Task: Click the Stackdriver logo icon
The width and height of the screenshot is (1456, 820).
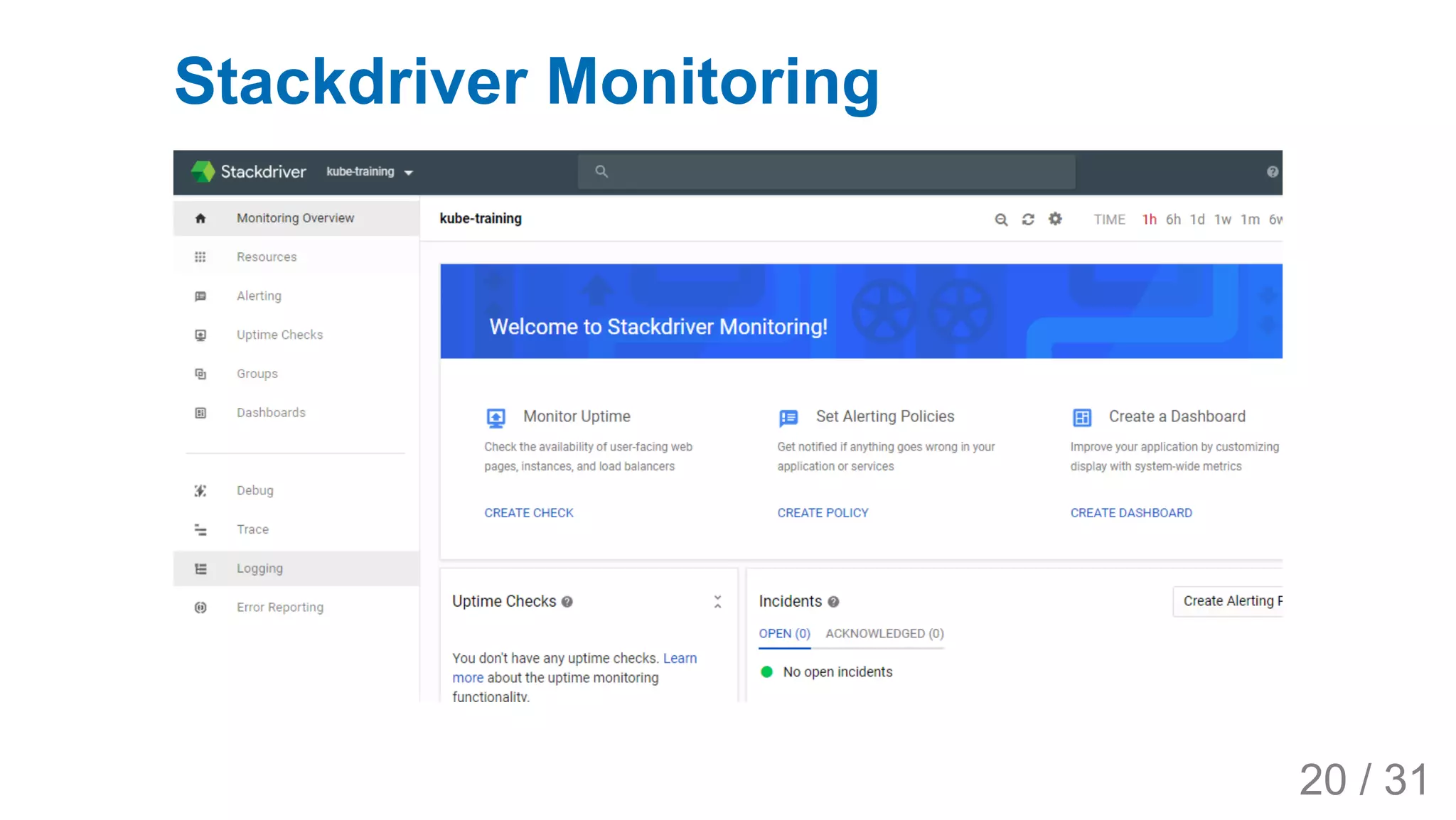Action: point(203,171)
